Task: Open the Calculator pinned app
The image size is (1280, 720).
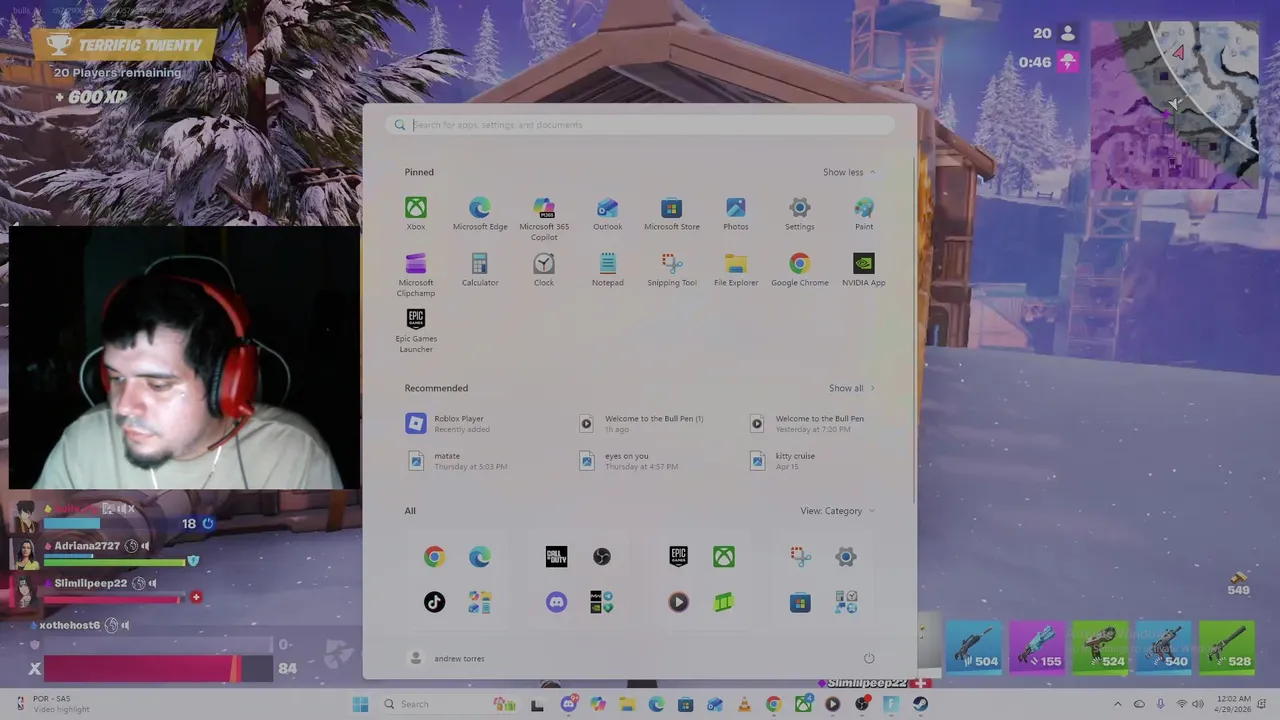Action: (x=480, y=270)
